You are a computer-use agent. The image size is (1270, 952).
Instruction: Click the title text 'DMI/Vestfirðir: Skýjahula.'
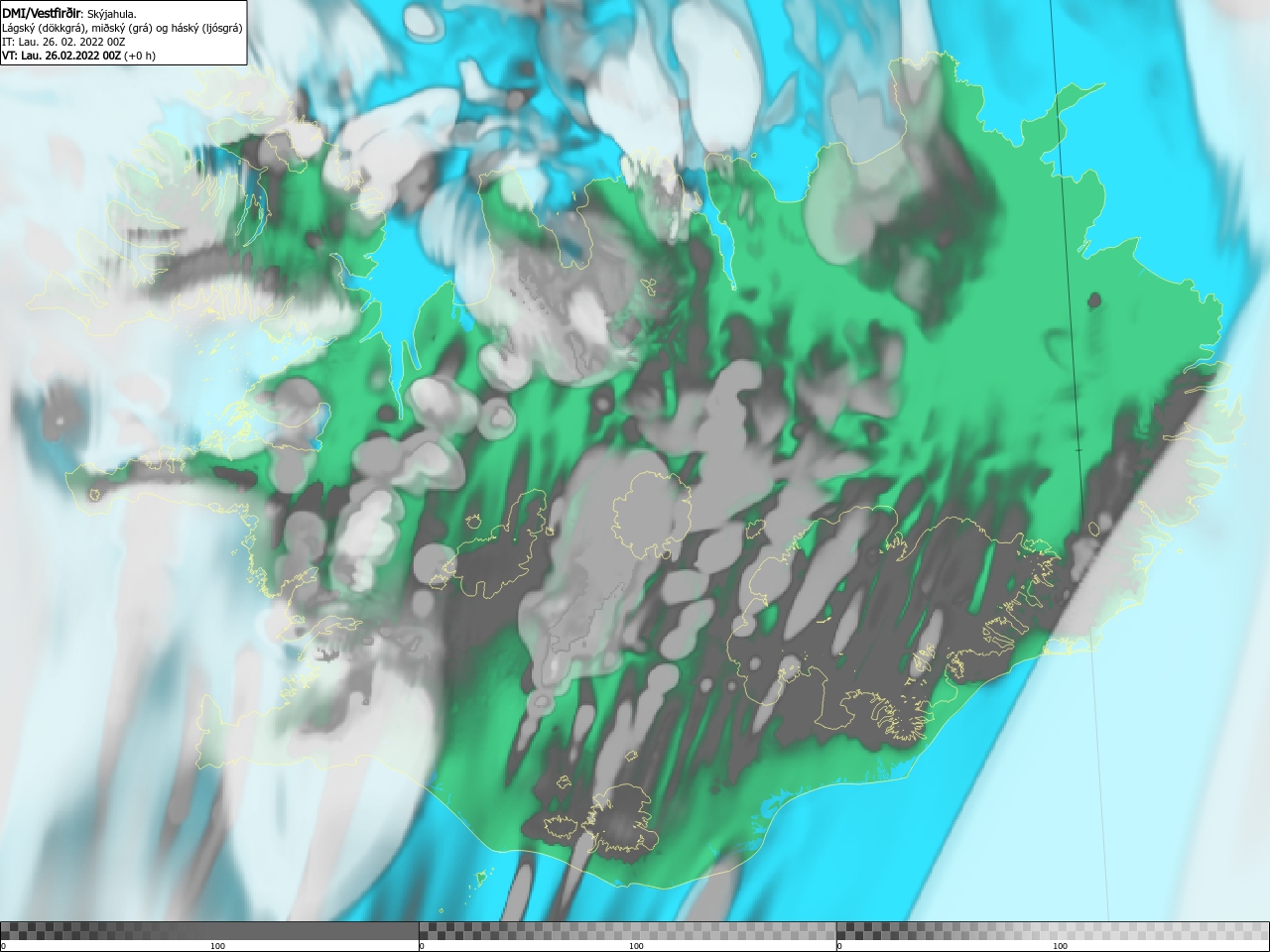(69, 13)
